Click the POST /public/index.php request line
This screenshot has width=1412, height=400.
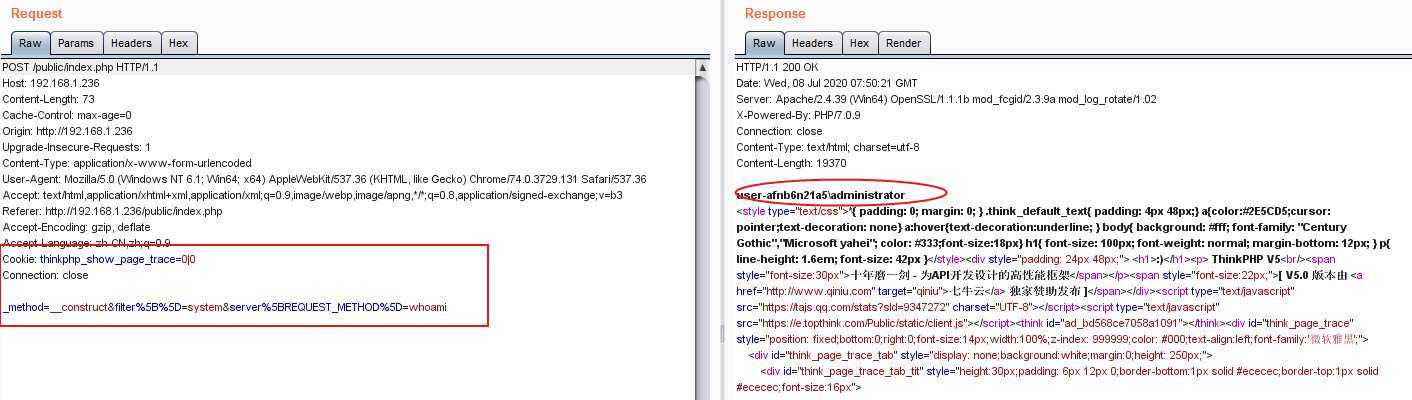tap(80, 67)
